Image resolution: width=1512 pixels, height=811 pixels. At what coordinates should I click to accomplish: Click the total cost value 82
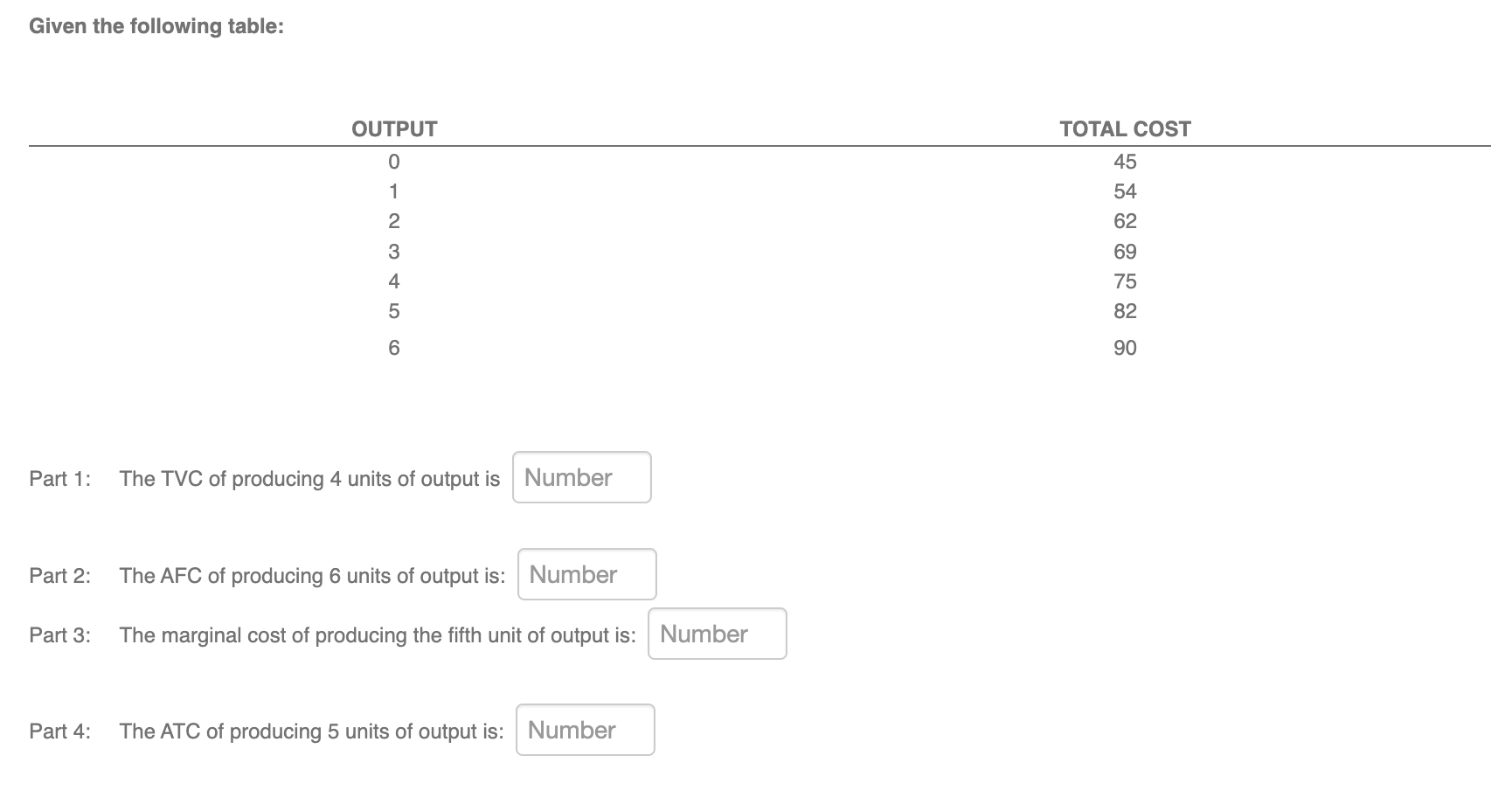[x=1125, y=310]
